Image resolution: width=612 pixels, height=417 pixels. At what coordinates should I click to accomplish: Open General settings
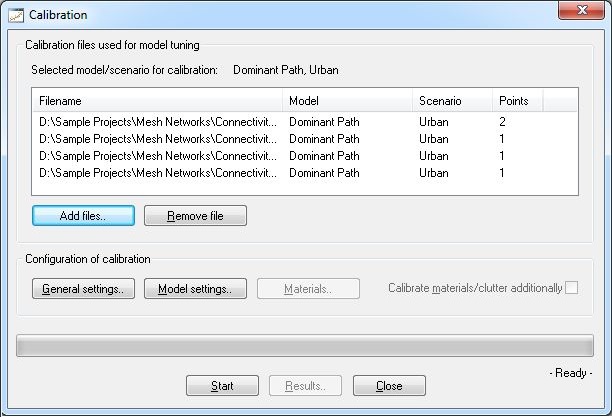tap(83, 289)
